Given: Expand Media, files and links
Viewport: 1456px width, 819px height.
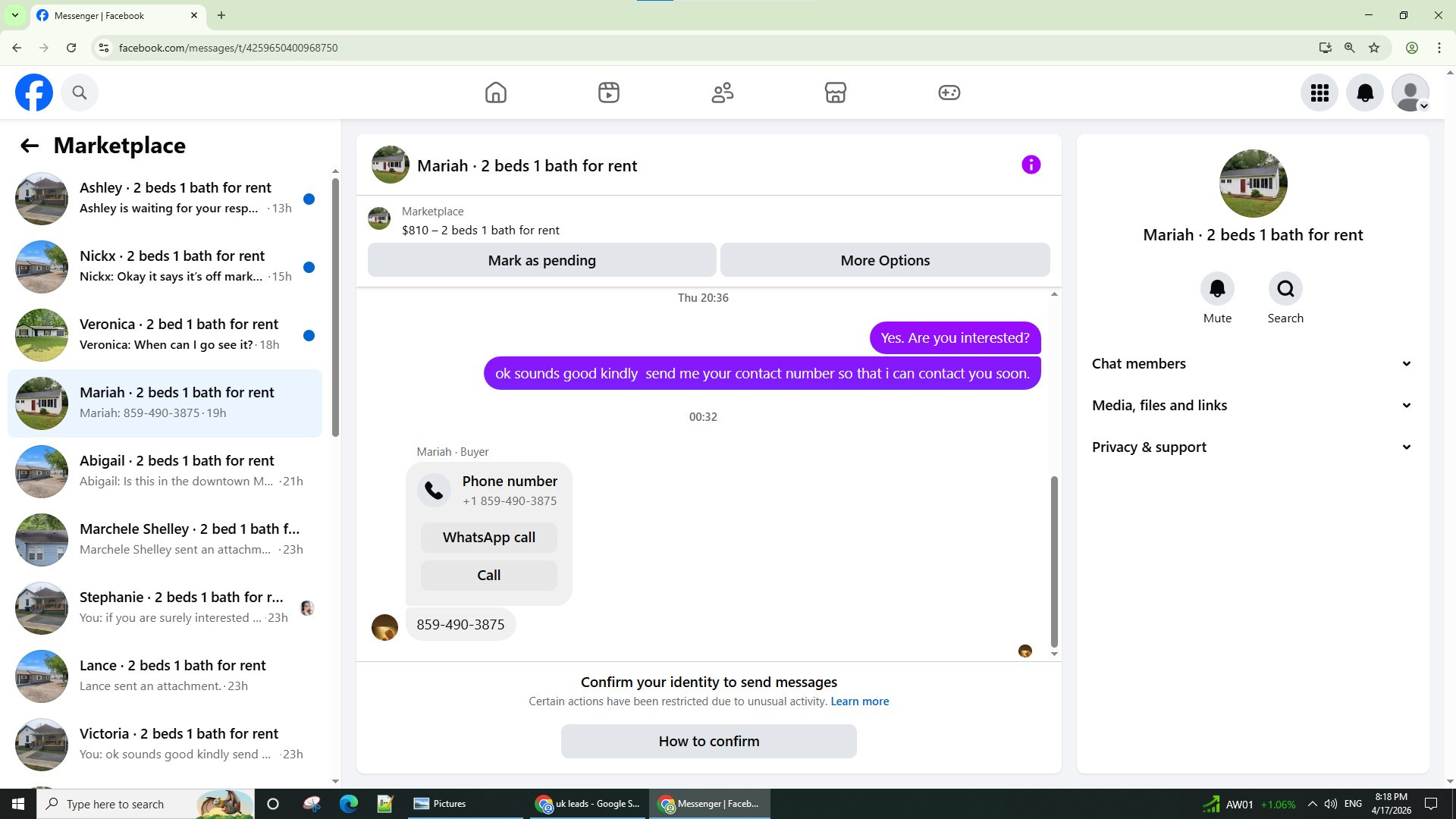Looking at the screenshot, I should (1252, 406).
